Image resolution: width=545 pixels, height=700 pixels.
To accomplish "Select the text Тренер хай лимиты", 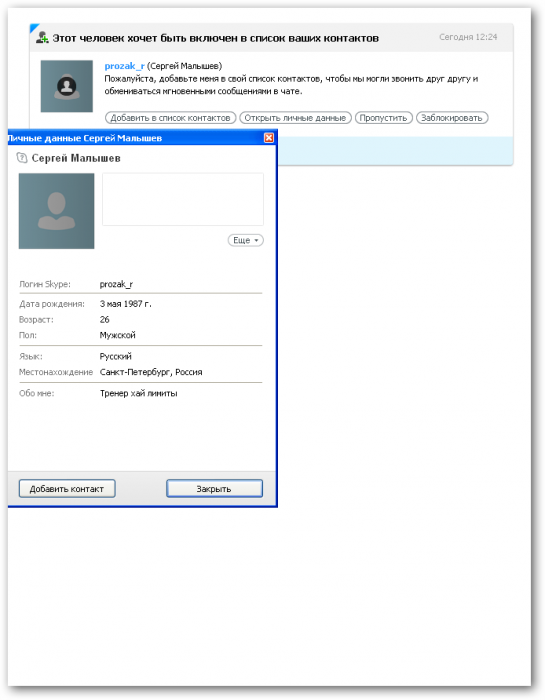I will (138, 393).
